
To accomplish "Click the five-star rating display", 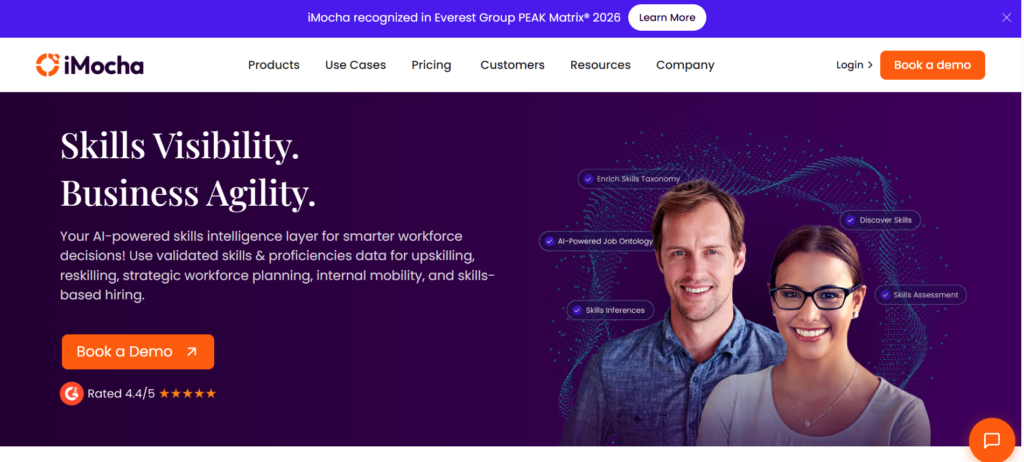I will pos(187,393).
